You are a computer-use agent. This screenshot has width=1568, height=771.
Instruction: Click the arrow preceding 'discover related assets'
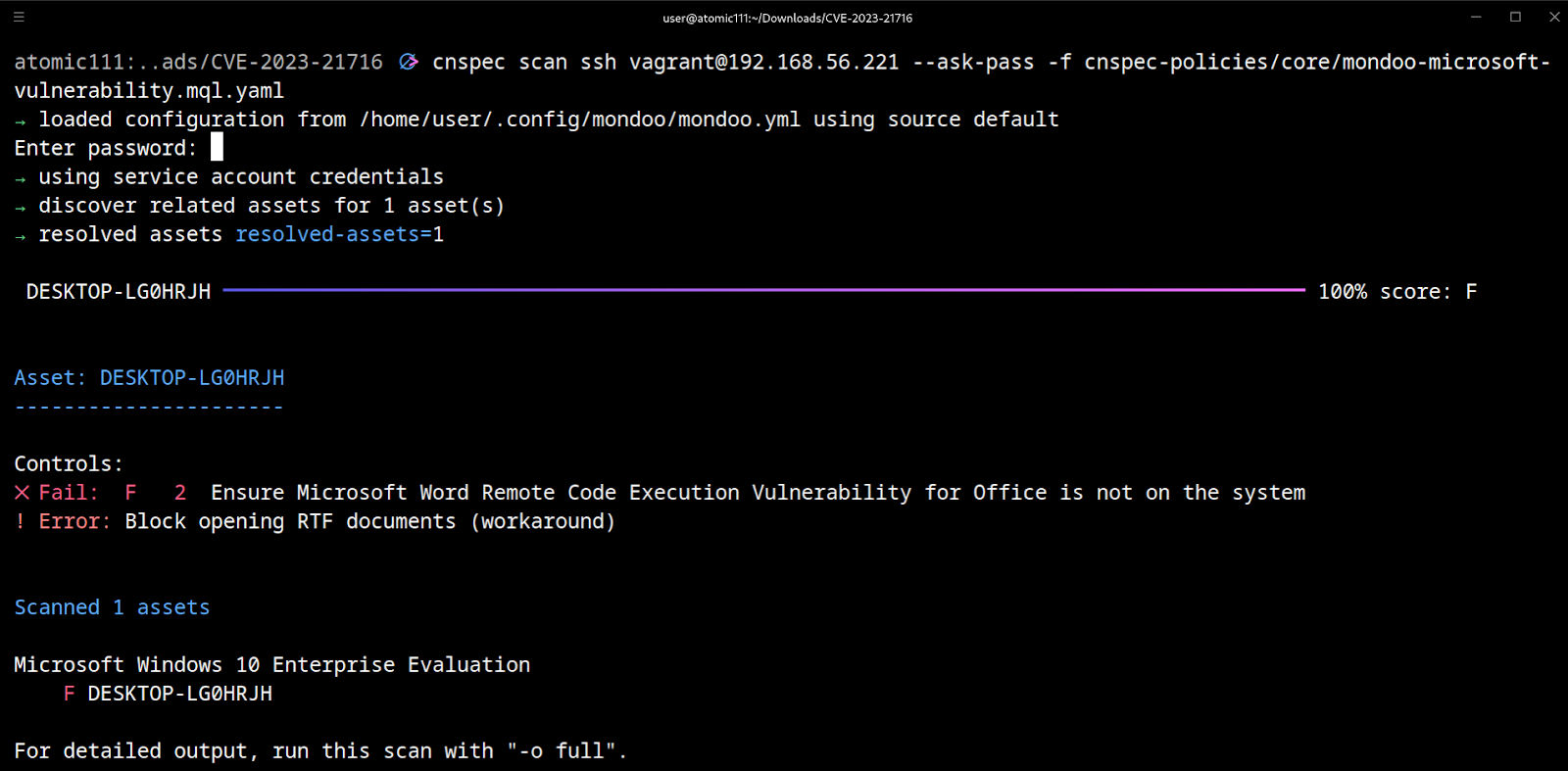point(20,206)
